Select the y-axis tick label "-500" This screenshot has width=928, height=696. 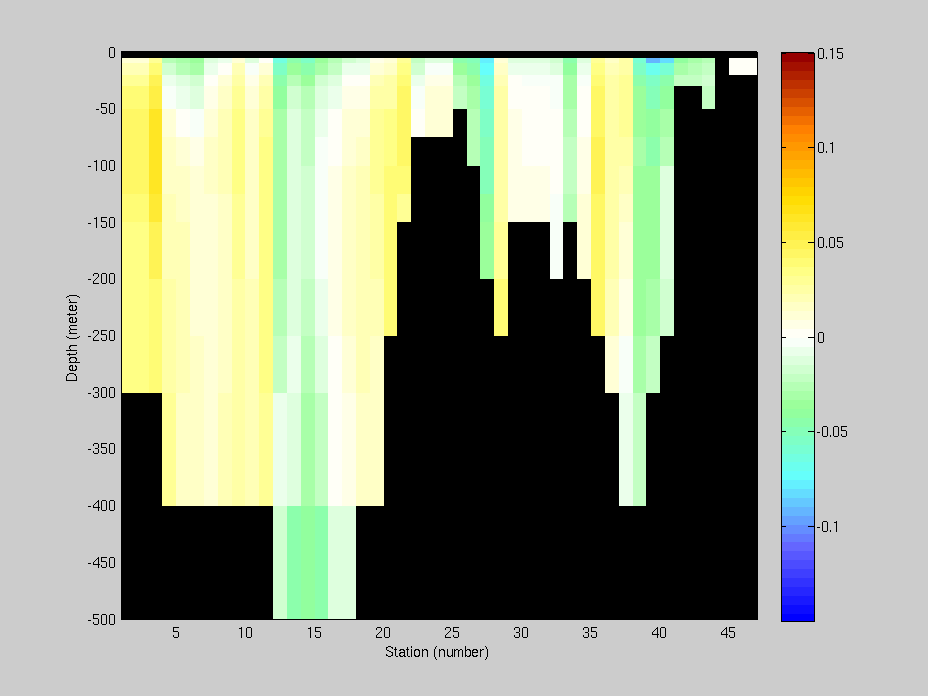pos(102,620)
